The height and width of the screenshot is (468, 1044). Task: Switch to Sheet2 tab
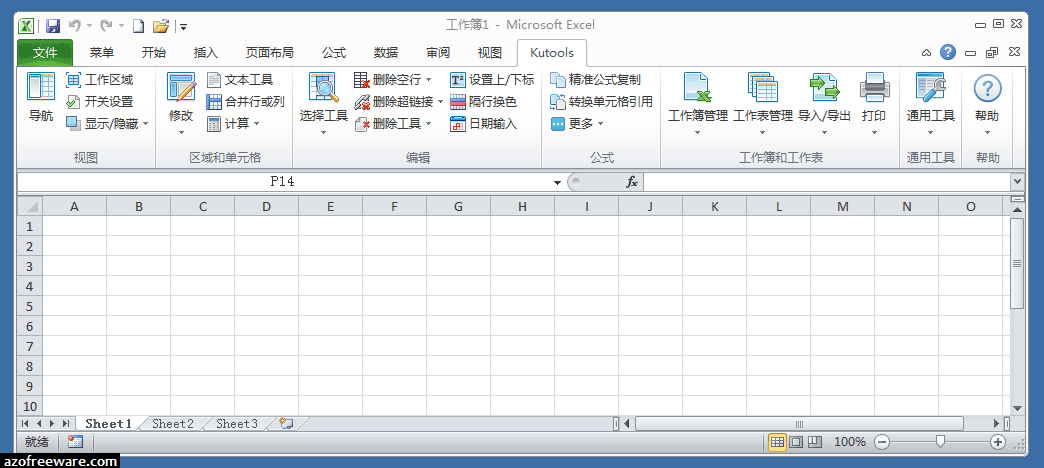click(x=173, y=423)
